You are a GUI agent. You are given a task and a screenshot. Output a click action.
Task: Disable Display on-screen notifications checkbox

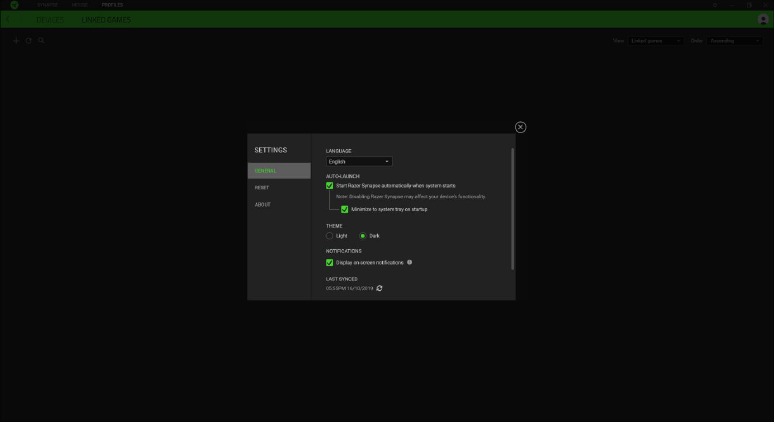coord(329,263)
